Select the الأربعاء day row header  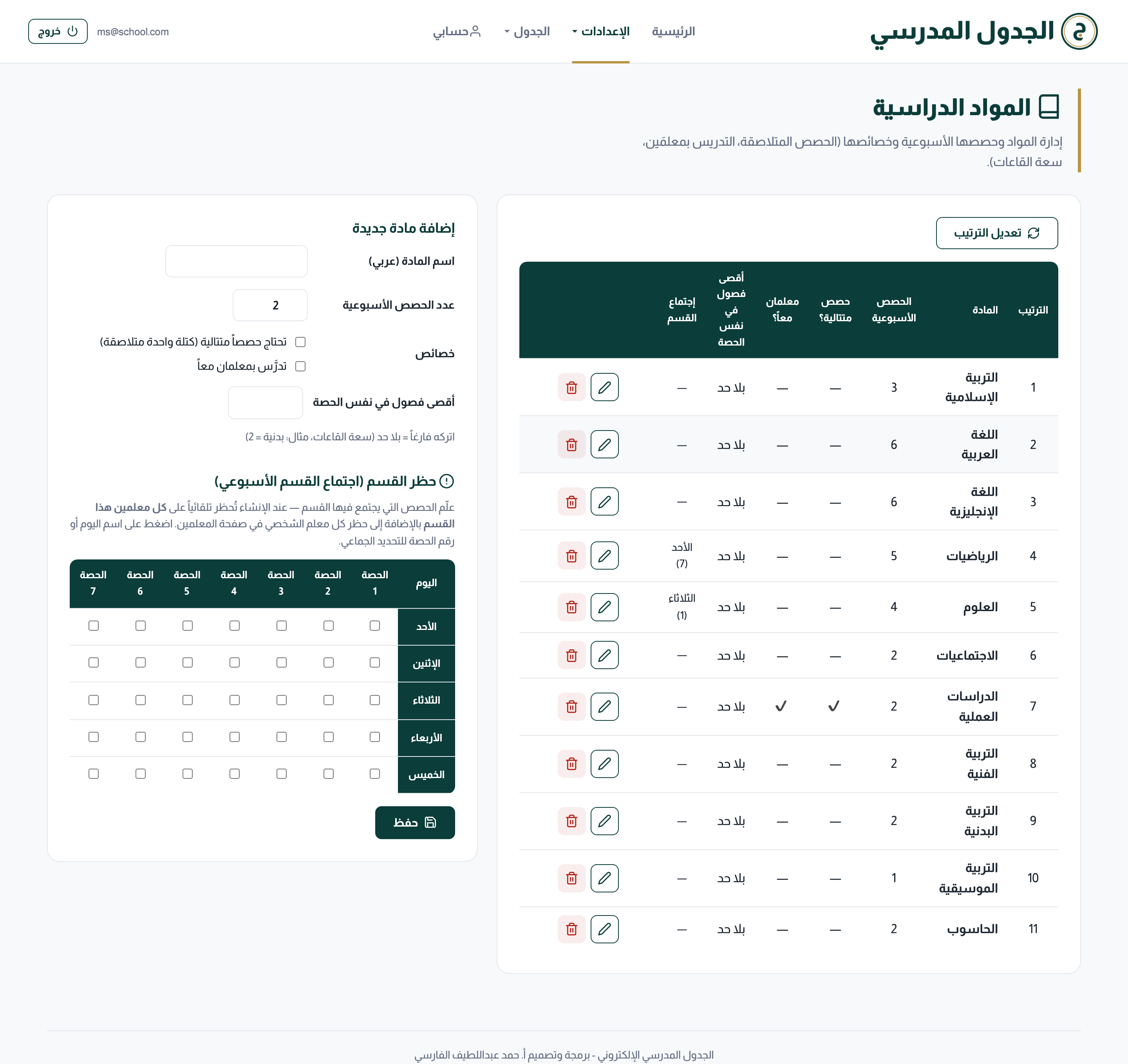426,738
